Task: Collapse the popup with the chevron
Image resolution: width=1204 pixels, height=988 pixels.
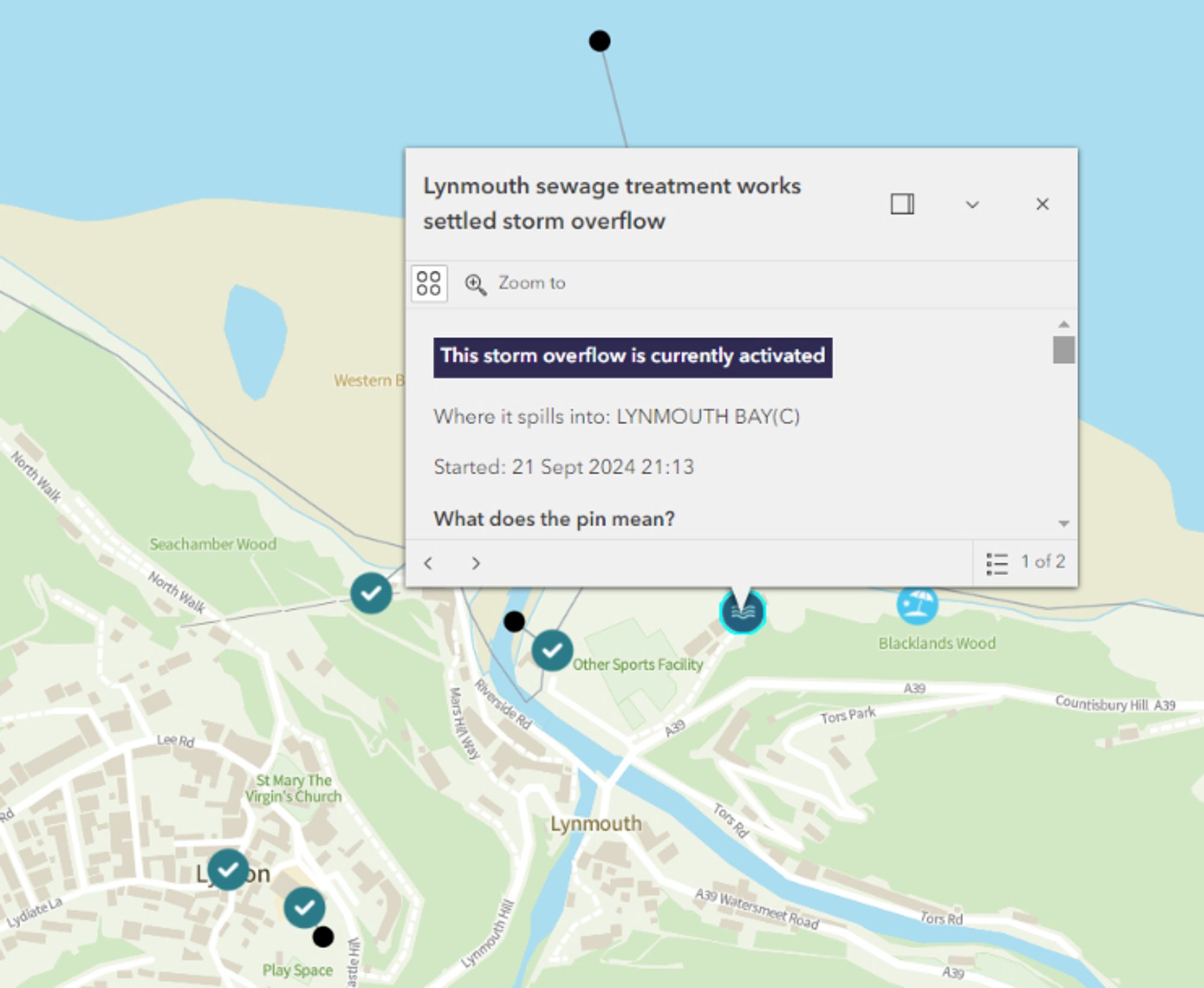Action: click(x=972, y=205)
